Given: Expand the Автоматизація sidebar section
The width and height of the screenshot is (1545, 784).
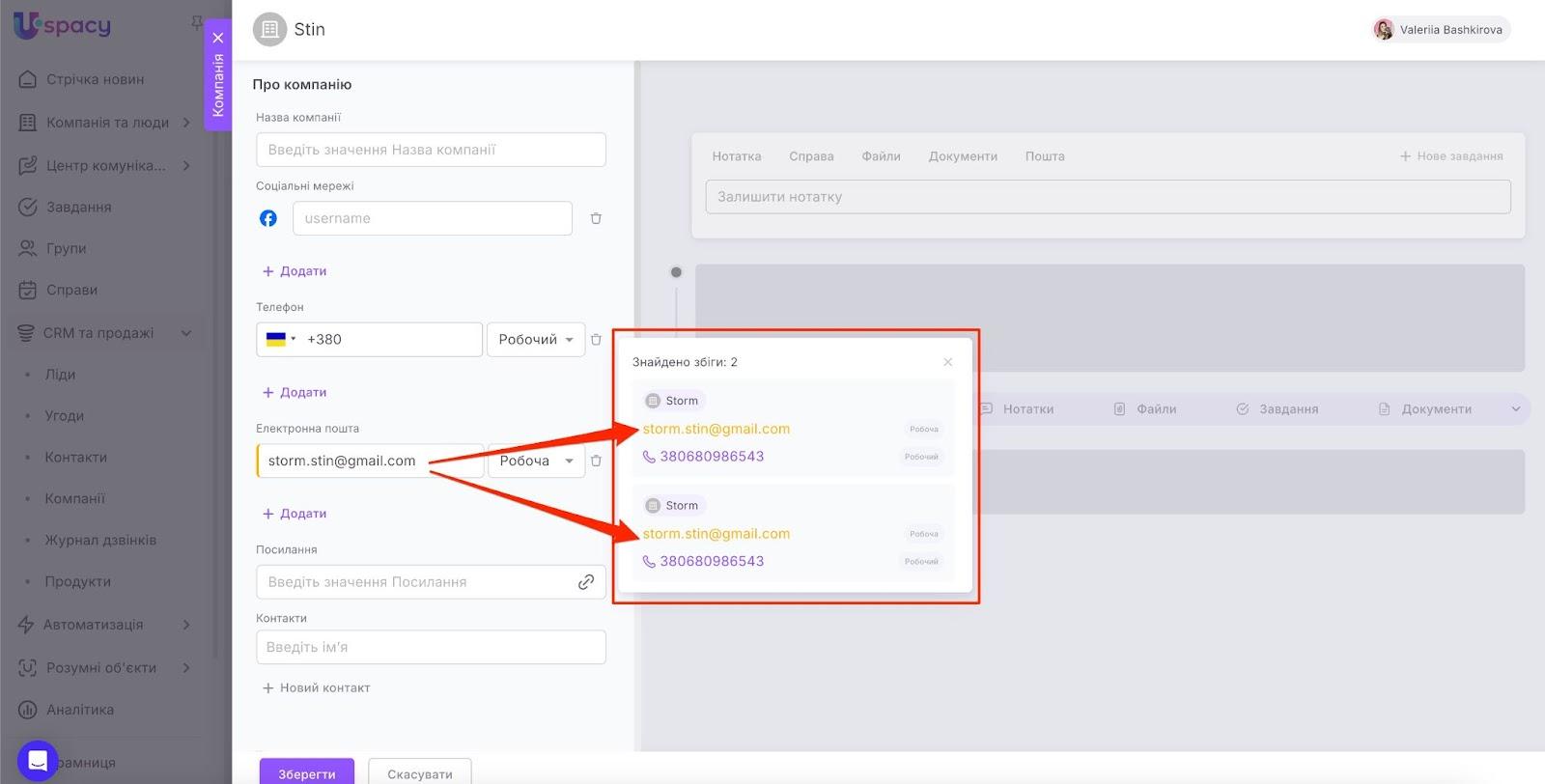Looking at the screenshot, I should coord(186,625).
